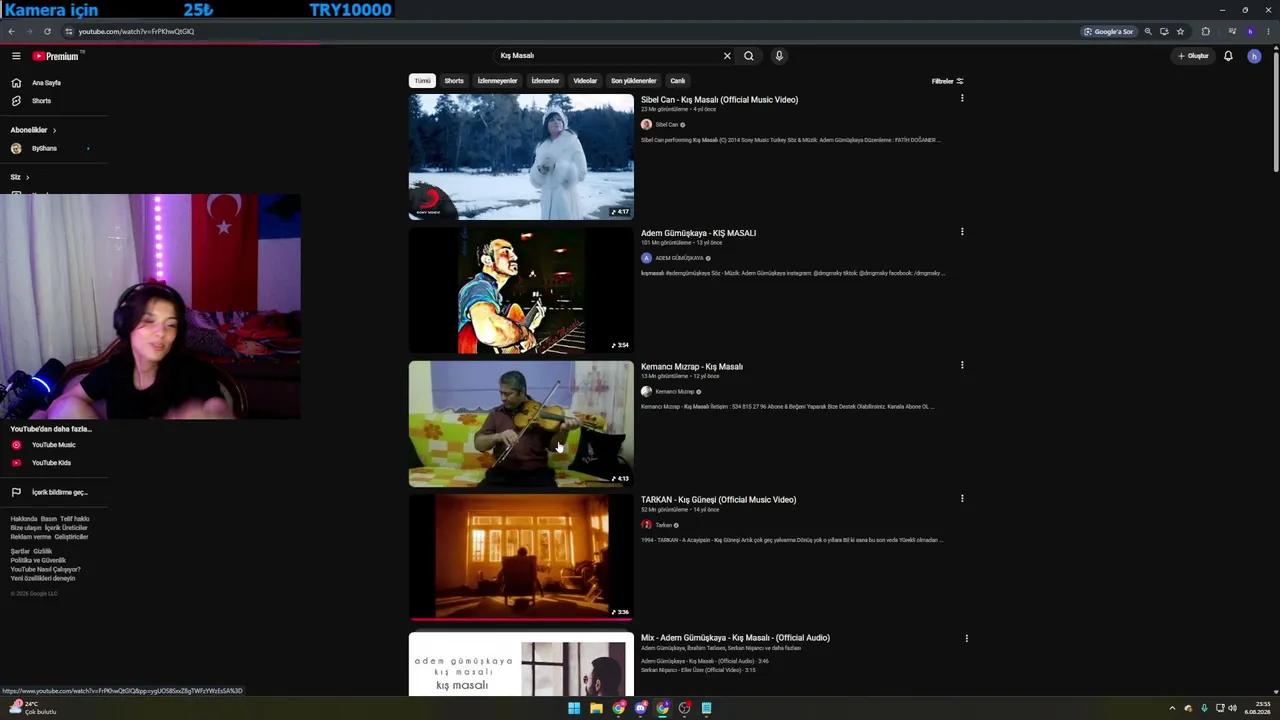This screenshot has height=720, width=1280.
Task: Open Discord from the taskbar
Action: point(641,708)
